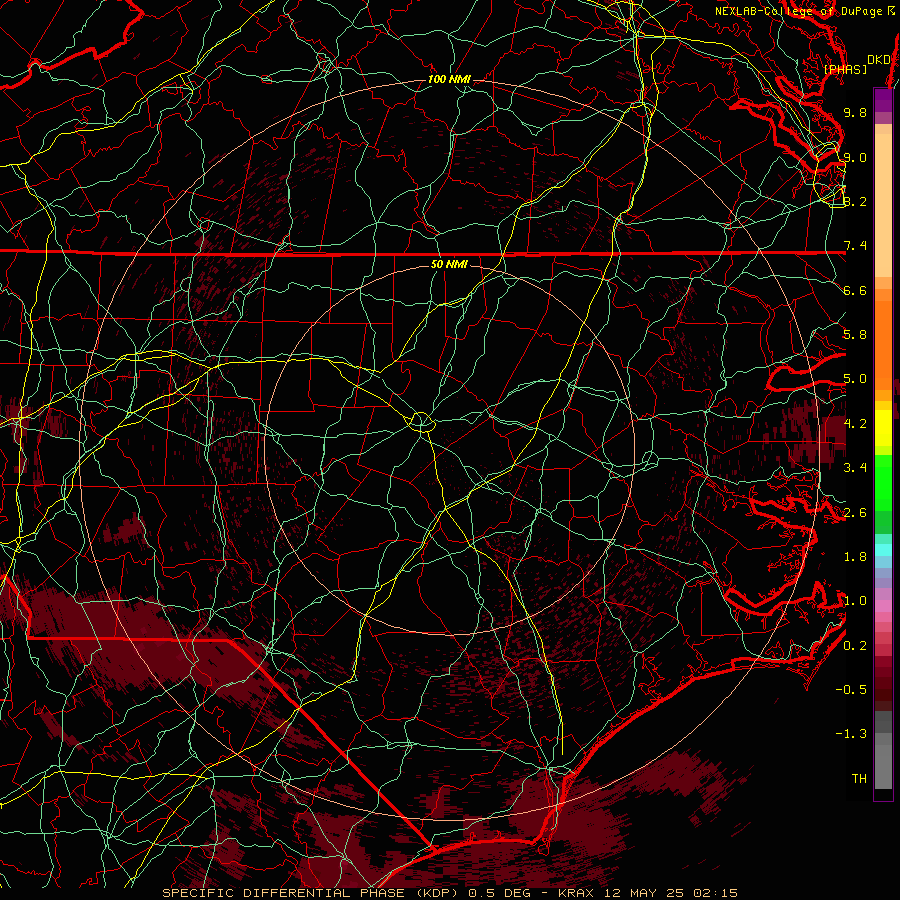Click the 50 NMI range ring label
The image size is (900, 900).
point(449,264)
